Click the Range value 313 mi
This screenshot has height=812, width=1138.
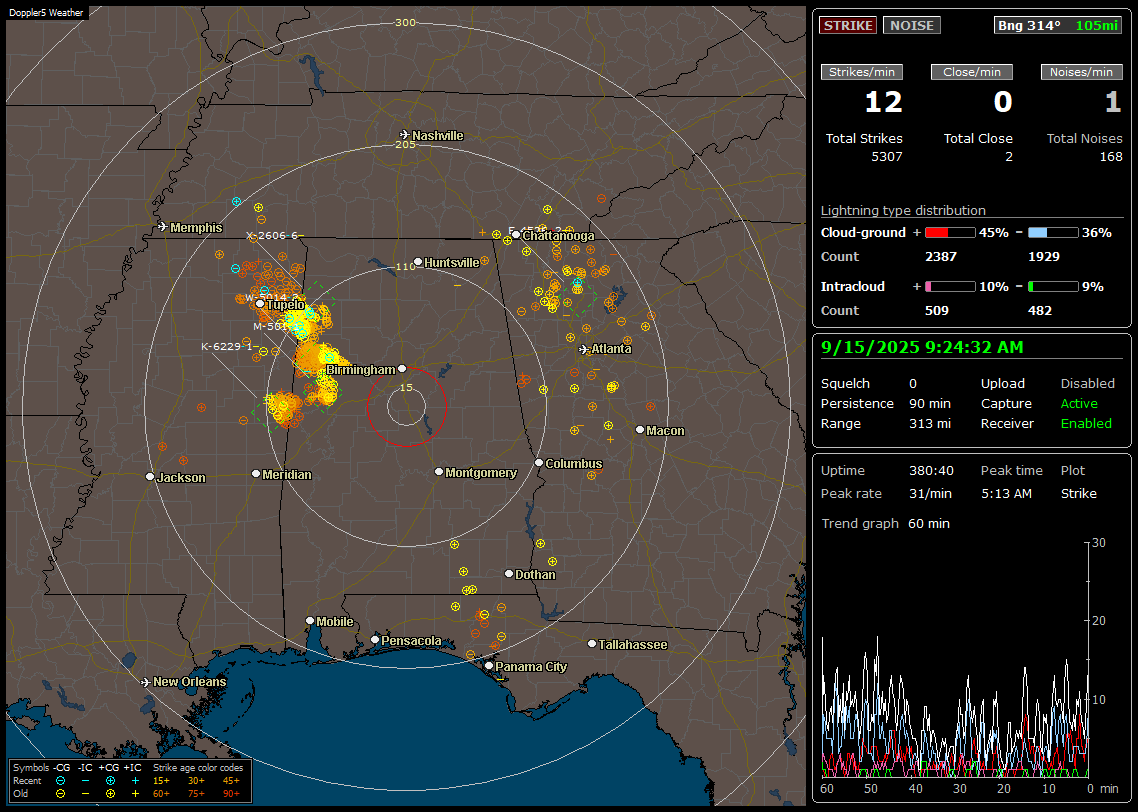tap(930, 424)
